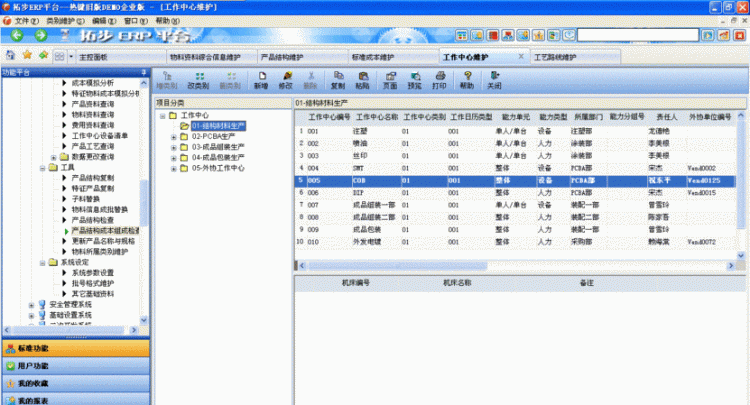The width and height of the screenshot is (750, 405).
Task: Switch to the 物料资料综合信息维护 tab
Action: [x=211, y=57]
